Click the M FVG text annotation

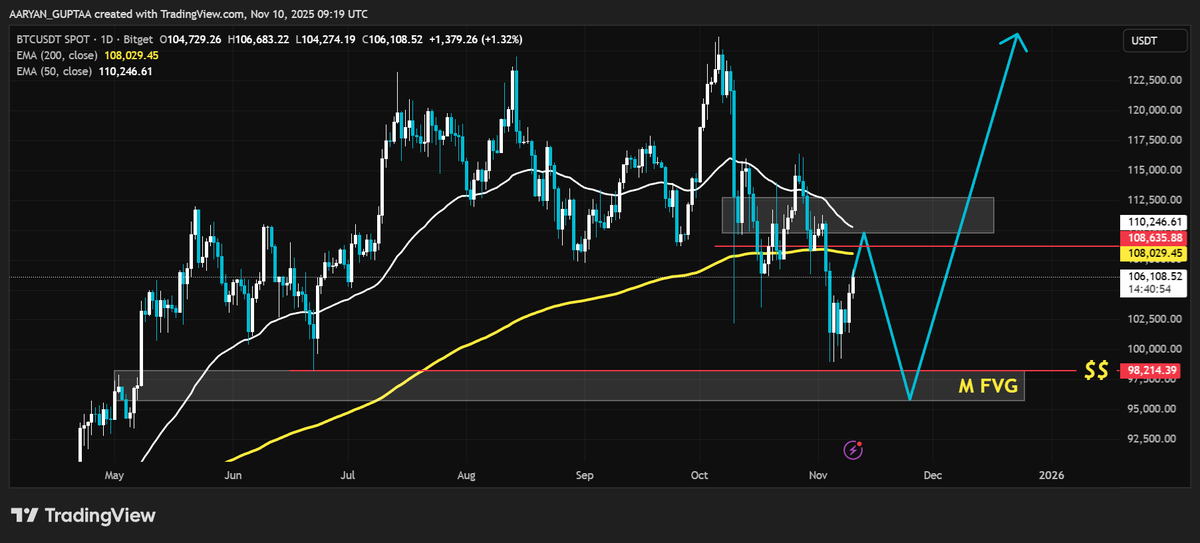pos(988,385)
